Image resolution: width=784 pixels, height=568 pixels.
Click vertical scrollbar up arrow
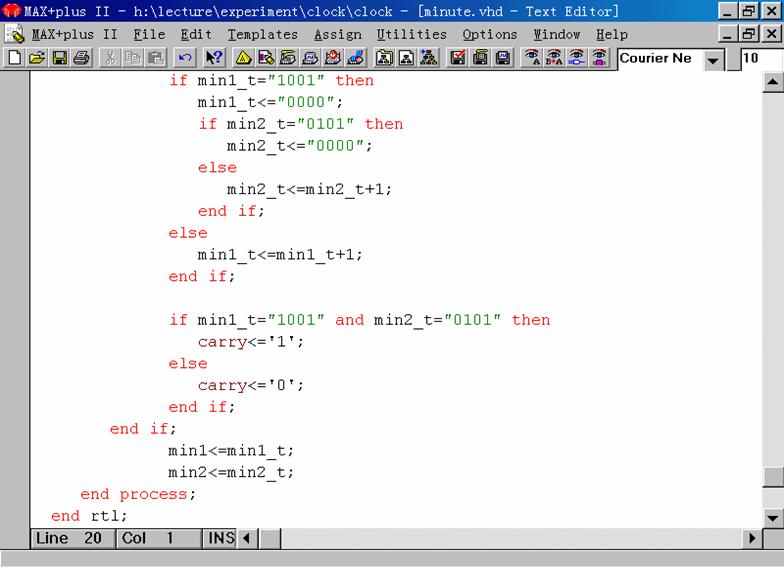pos(772,82)
